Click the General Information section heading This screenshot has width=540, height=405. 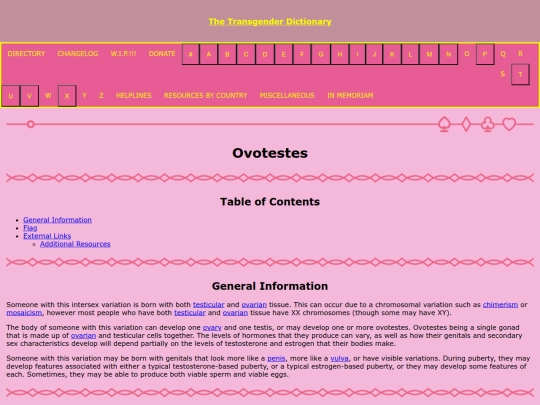point(270,286)
